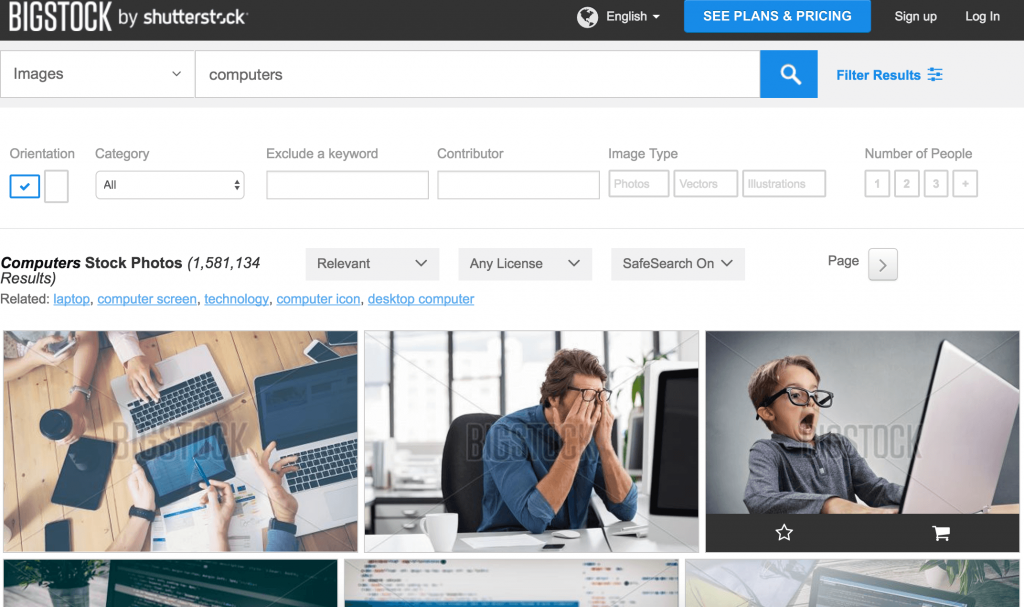The image size is (1024, 607).
Task: Open the laptop related search link
Action: point(71,299)
